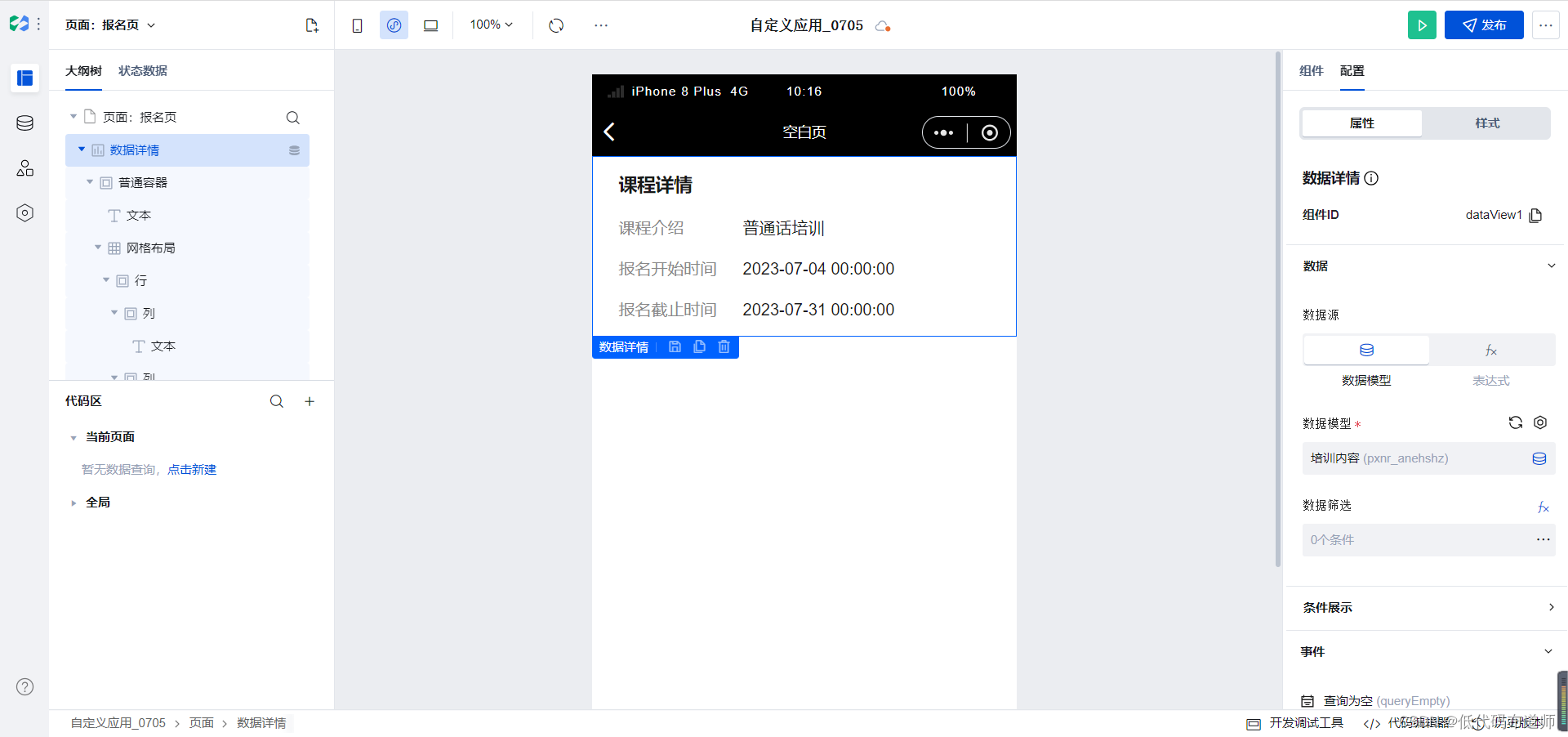
Task: Open the 培训内容 data model selector
Action: (x=1428, y=458)
